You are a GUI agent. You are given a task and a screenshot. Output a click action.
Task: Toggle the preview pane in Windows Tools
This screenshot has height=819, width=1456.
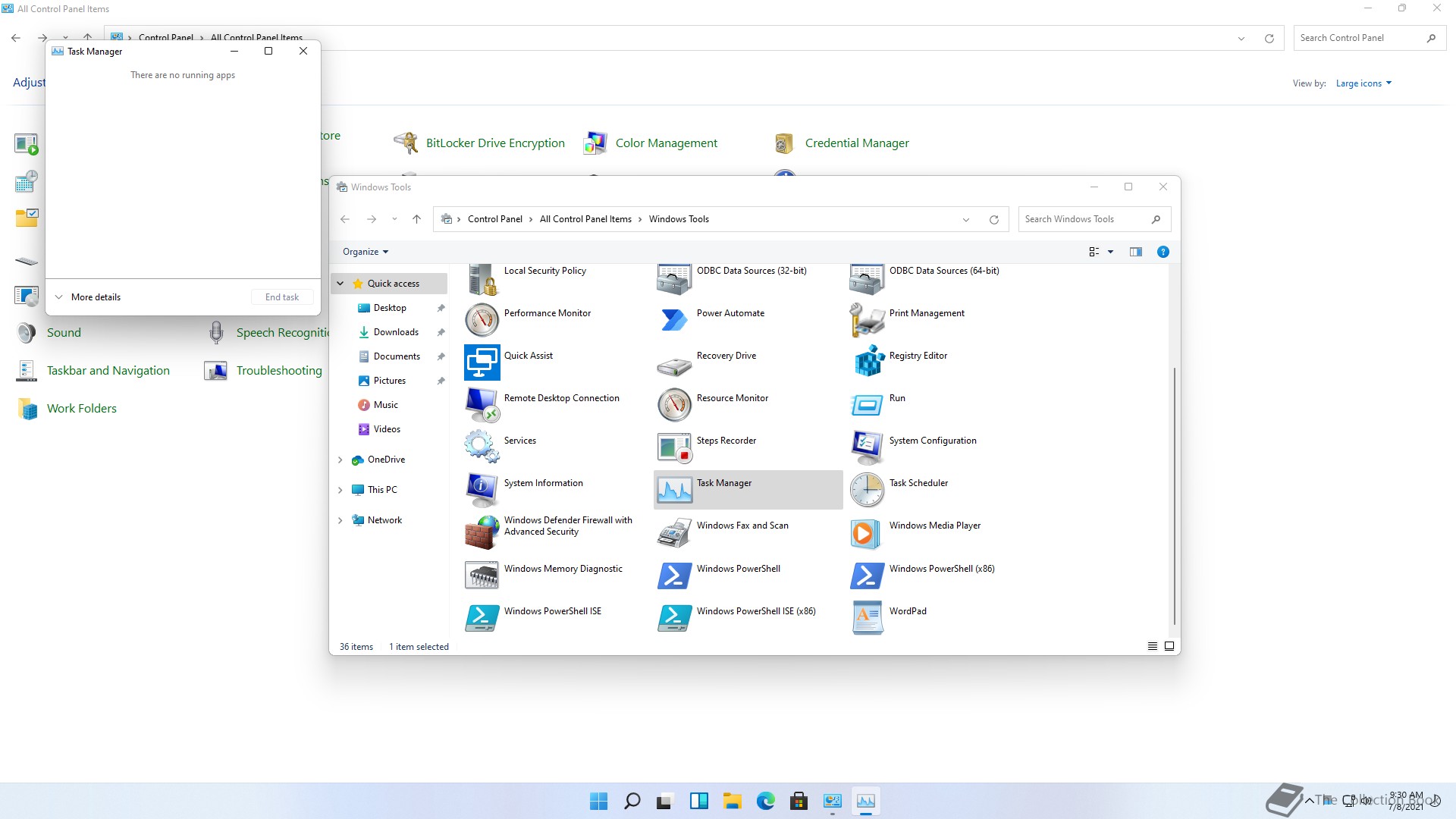pos(1135,252)
